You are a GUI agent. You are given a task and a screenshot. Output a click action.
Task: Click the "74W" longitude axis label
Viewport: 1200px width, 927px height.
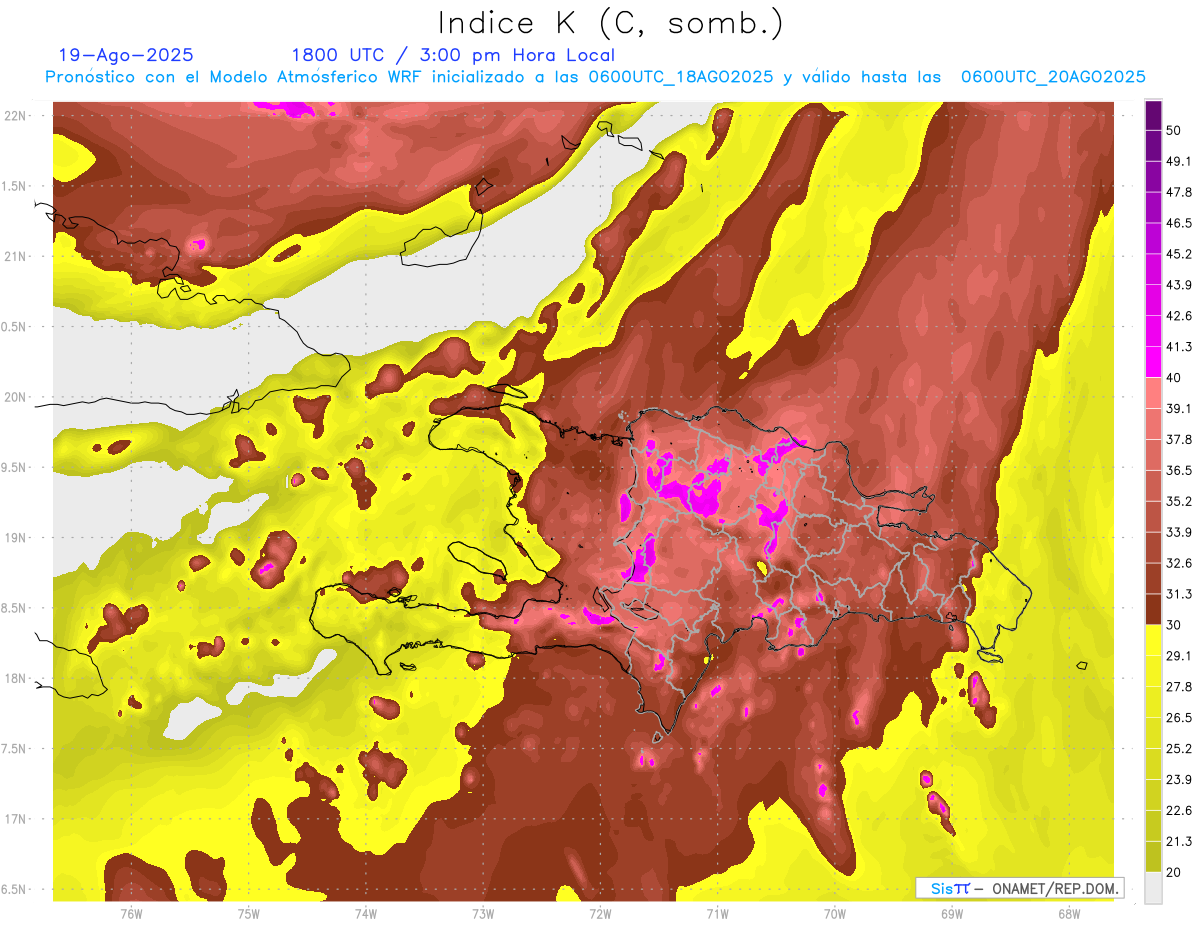366,914
